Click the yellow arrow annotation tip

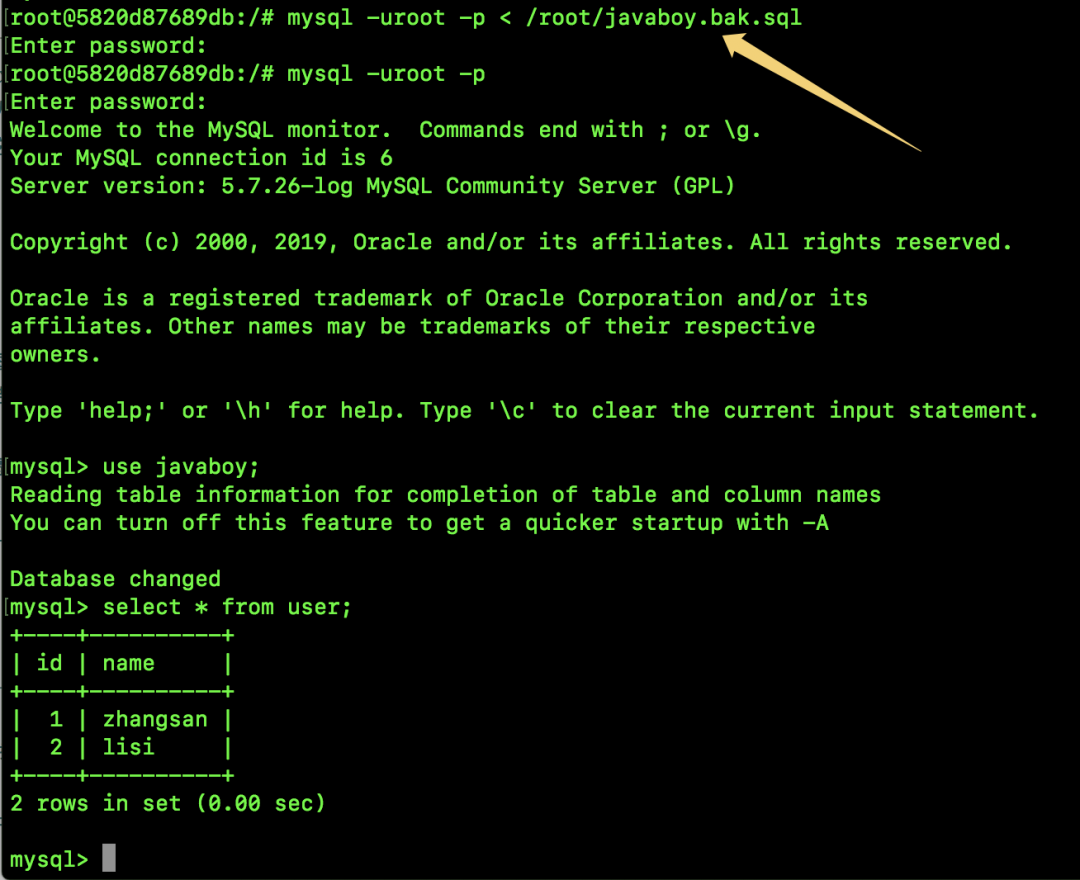tap(730, 41)
